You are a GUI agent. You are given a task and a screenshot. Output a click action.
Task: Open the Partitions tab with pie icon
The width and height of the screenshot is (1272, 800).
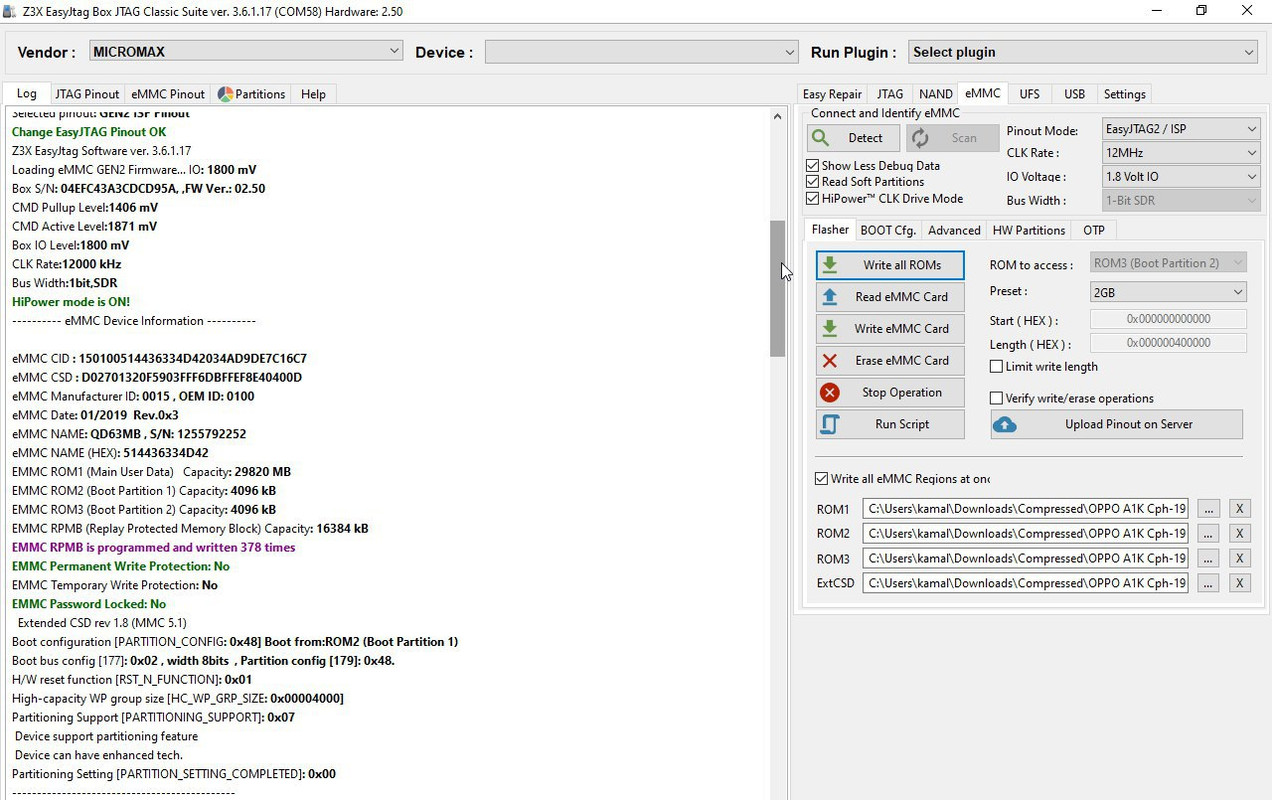252,94
